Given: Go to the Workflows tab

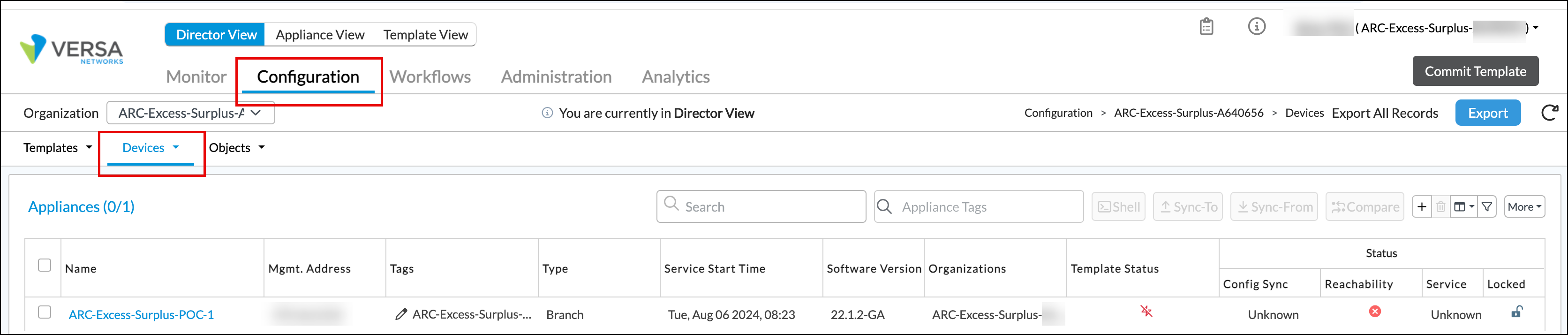Looking at the screenshot, I should 430,77.
